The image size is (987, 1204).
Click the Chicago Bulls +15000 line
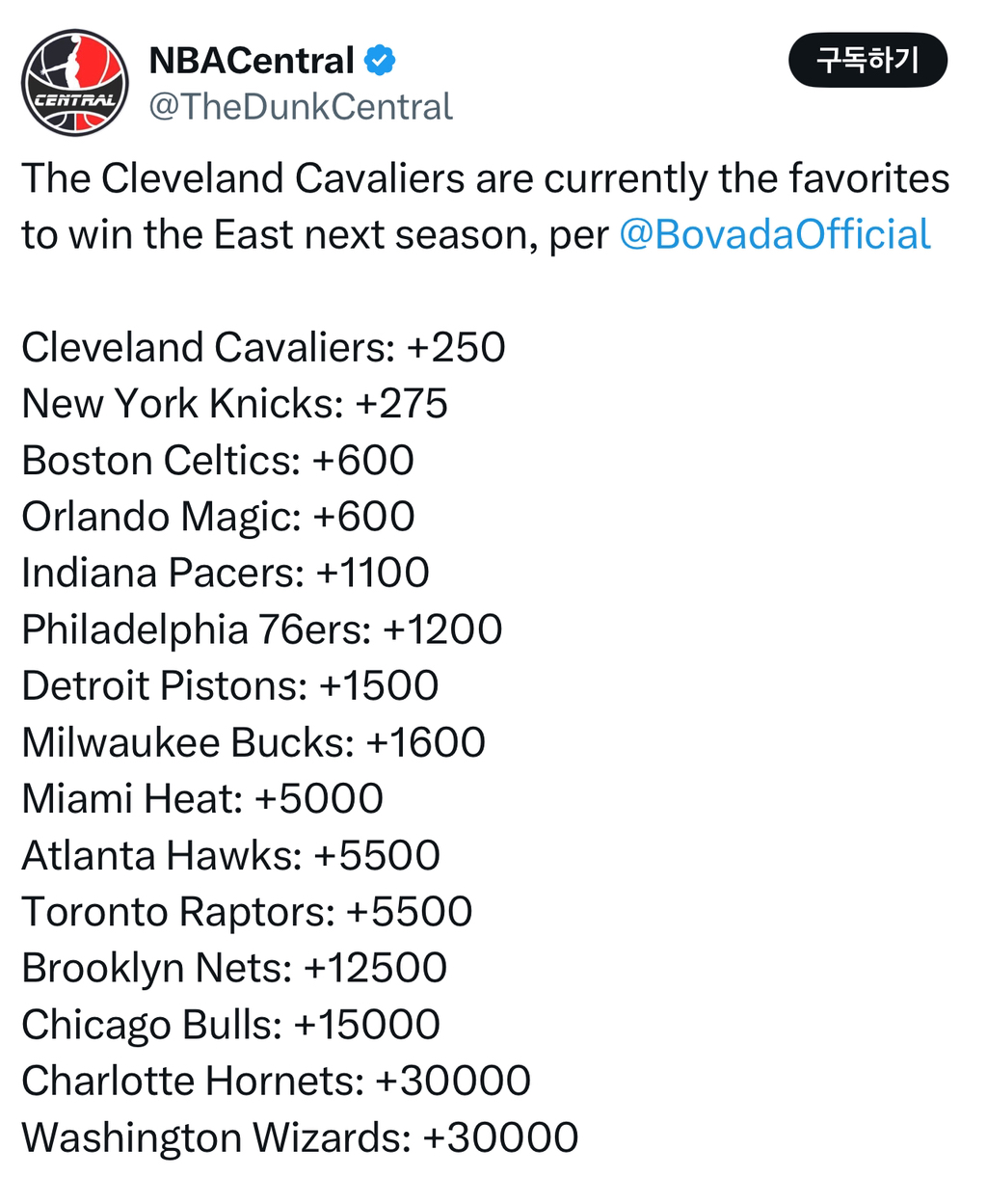click(230, 1025)
